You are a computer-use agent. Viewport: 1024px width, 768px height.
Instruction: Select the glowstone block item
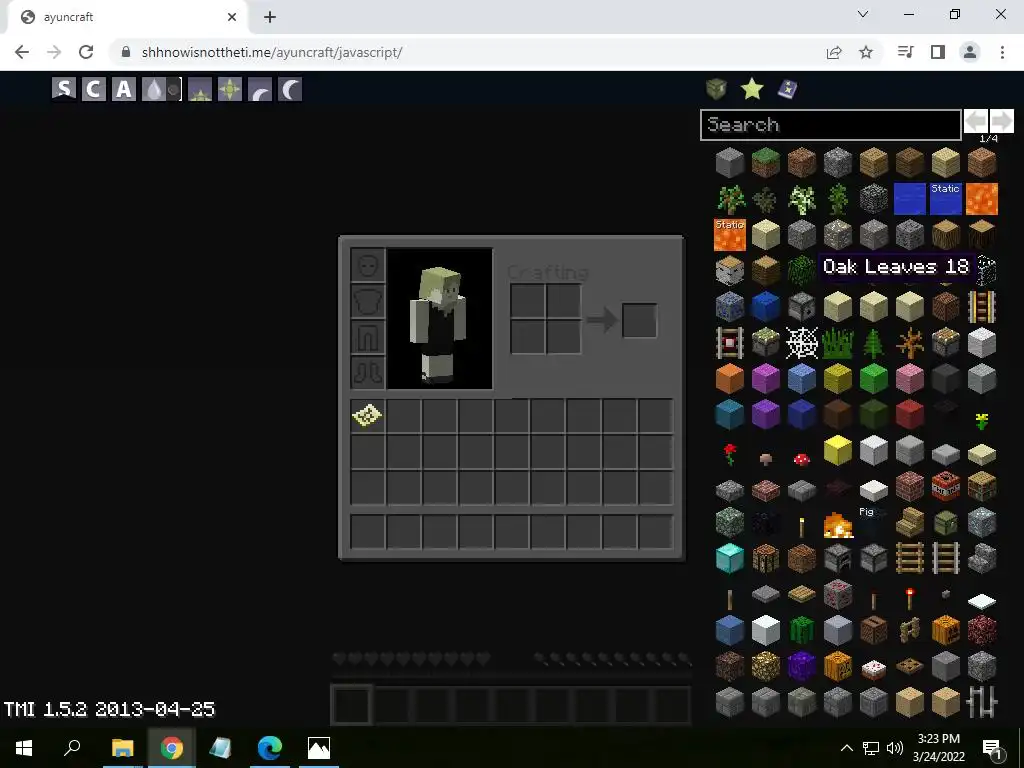coord(765,665)
